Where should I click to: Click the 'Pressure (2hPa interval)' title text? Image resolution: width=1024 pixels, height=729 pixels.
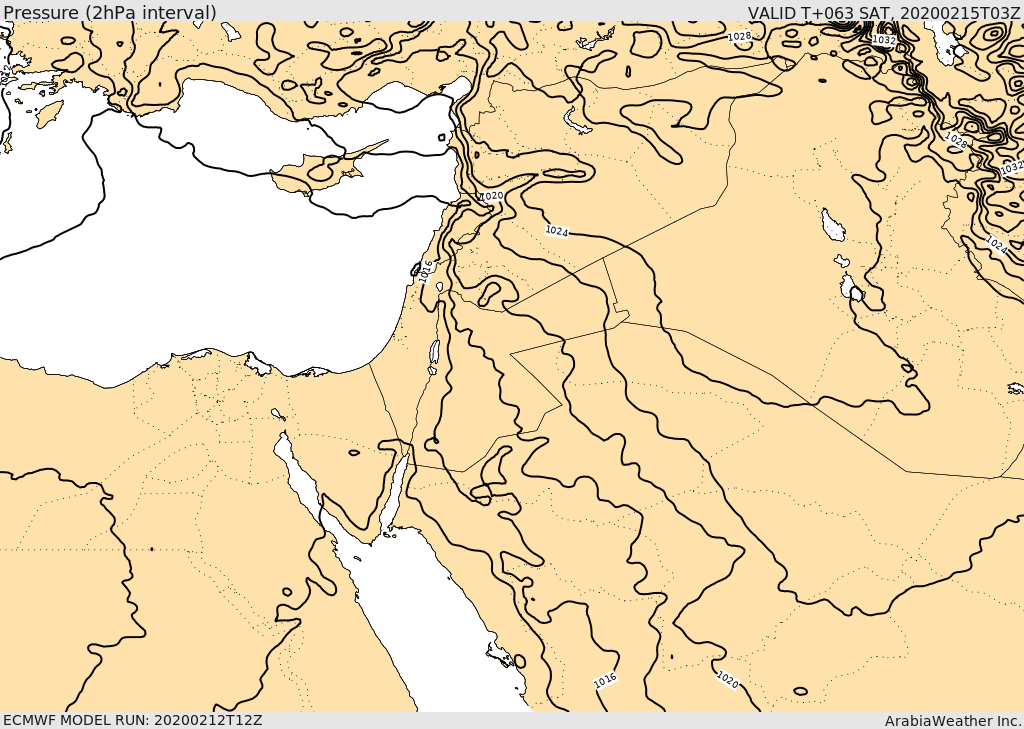pos(110,12)
